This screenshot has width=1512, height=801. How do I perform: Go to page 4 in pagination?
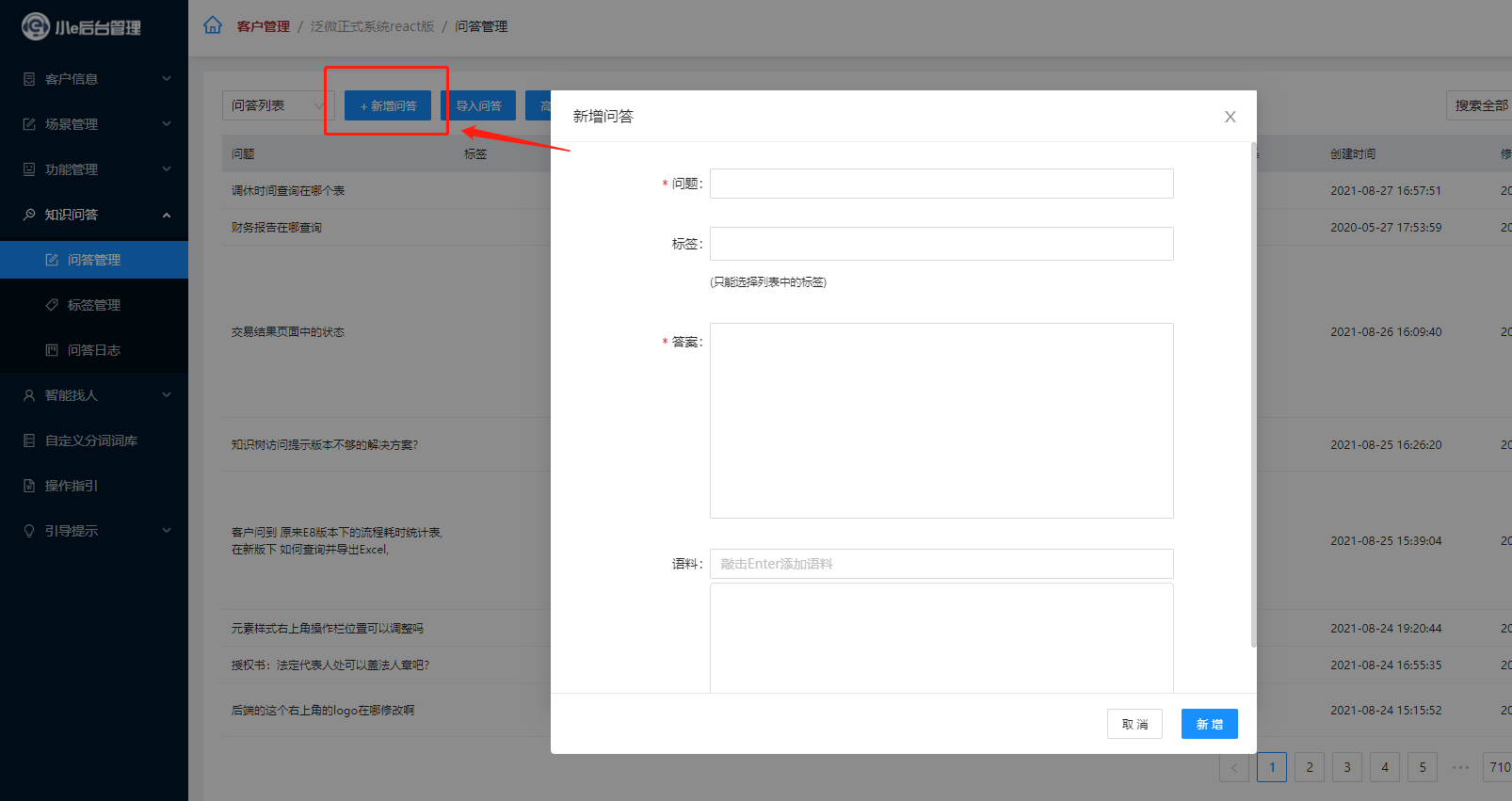point(1385,767)
